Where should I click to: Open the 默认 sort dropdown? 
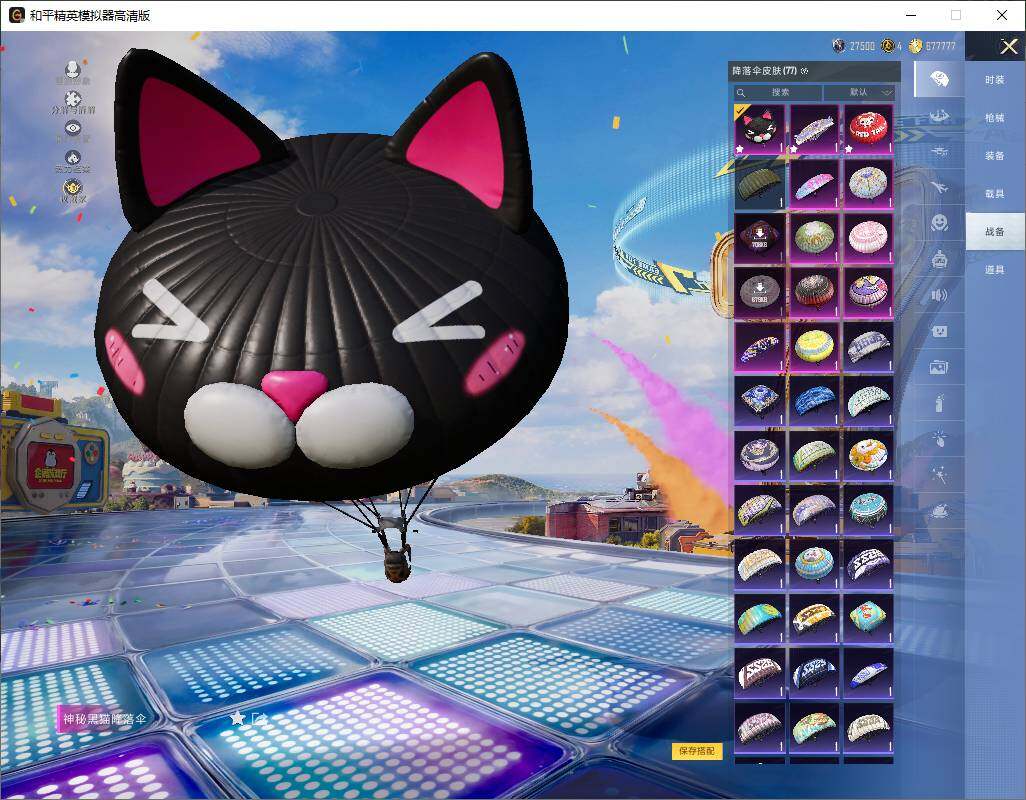[x=860, y=92]
